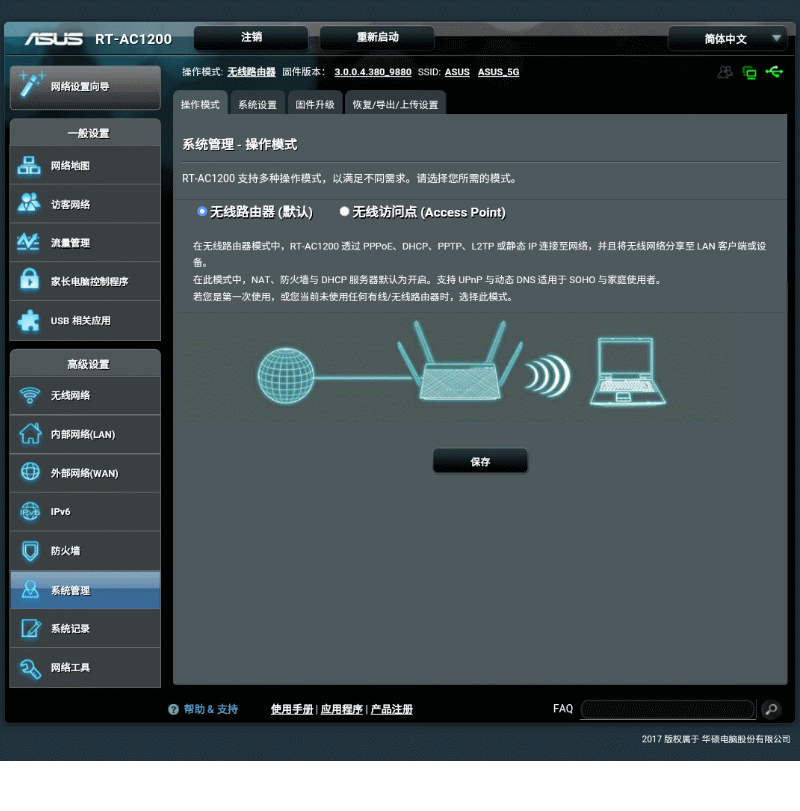The width and height of the screenshot is (800, 811).
Task: Open Administration (系统管理) person icon
Action: (x=30, y=590)
